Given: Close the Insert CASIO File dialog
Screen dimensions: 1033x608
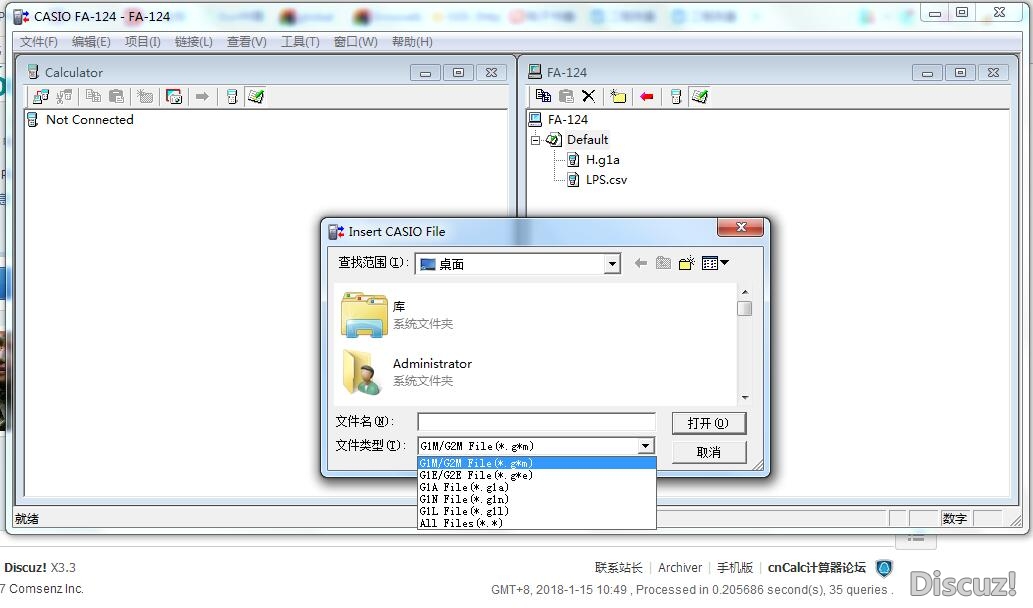Looking at the screenshot, I should [740, 227].
